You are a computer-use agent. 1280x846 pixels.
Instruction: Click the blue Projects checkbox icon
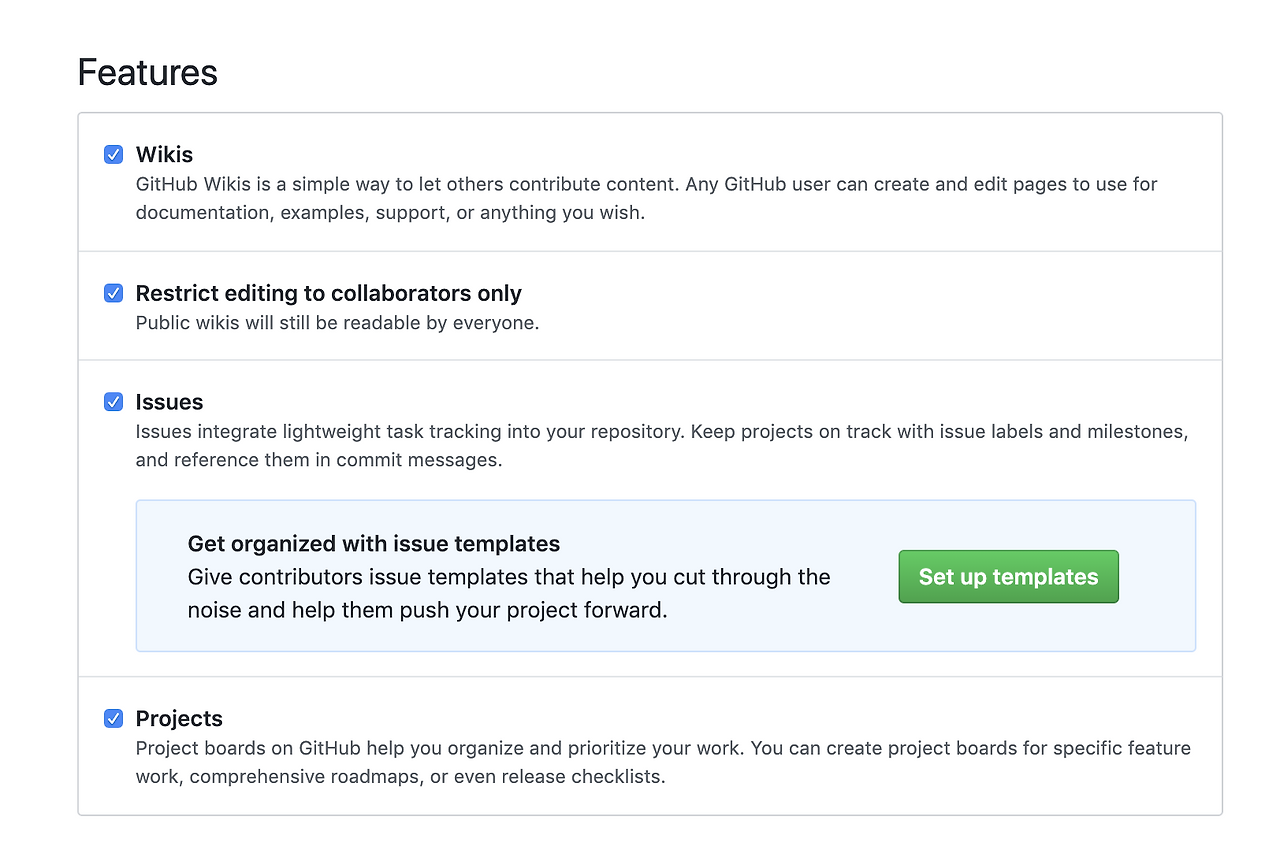[x=113, y=718]
